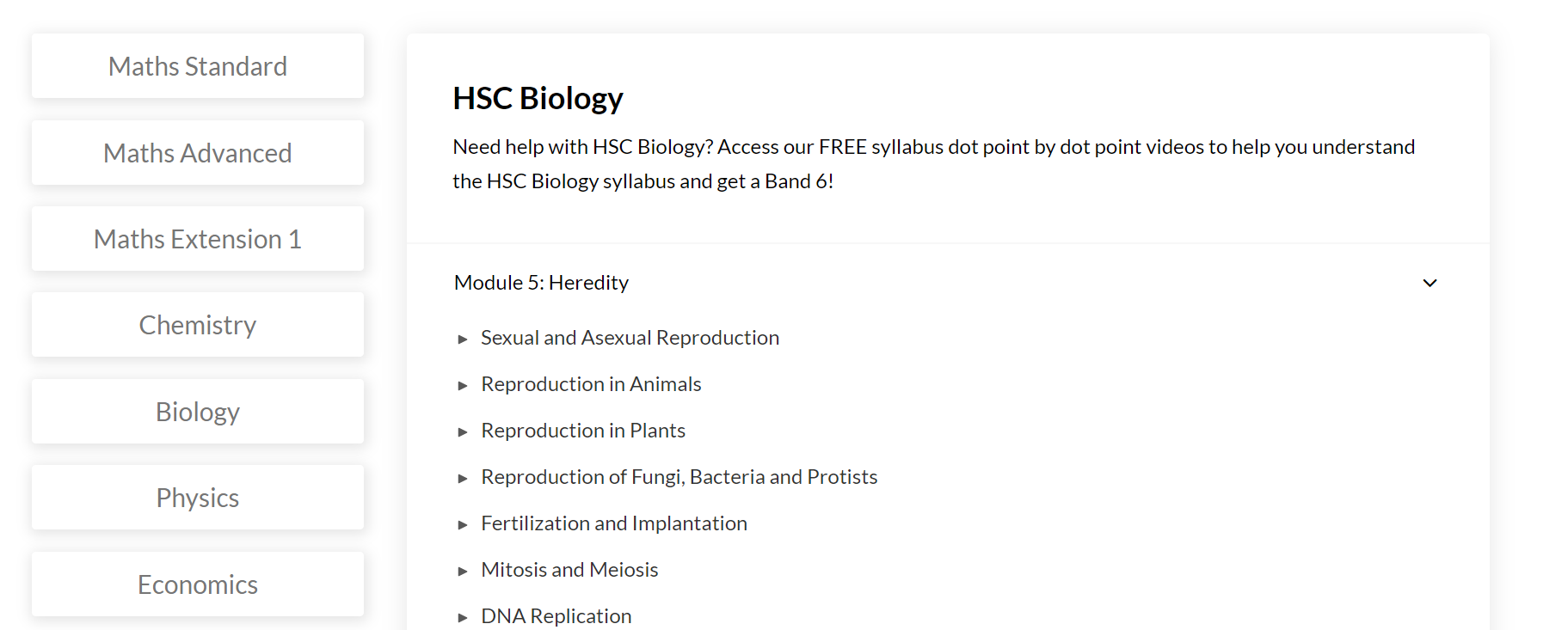Collapse the Module 5: Heredity chevron

(1430, 283)
